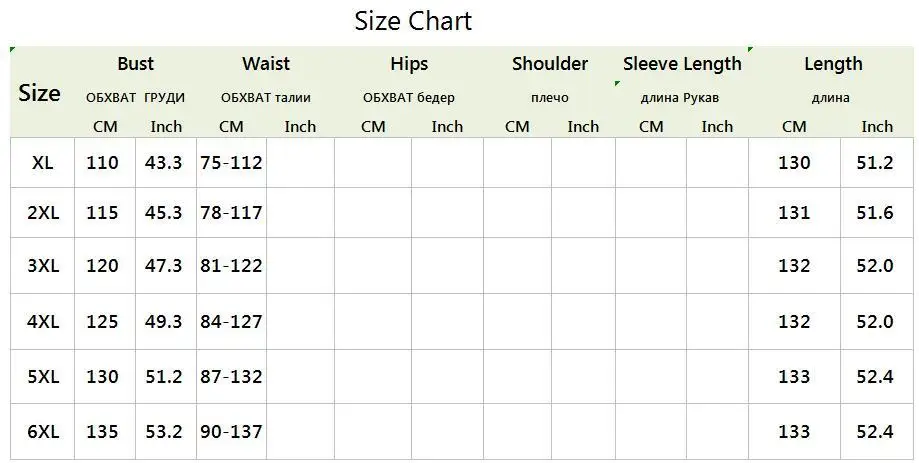Select bust inch value 53.2
This screenshot has height=463, width=919.
[x=164, y=432]
